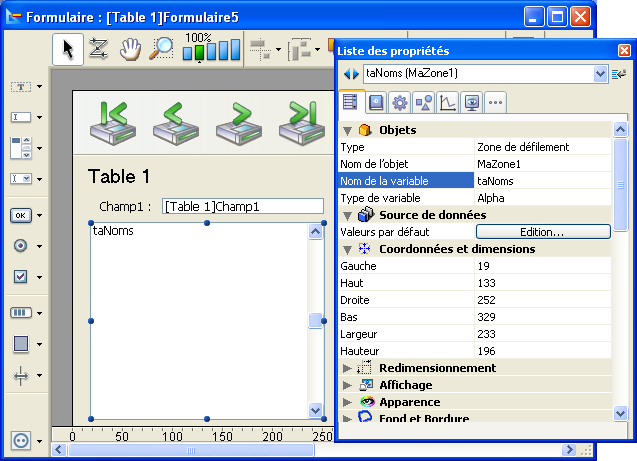Click the Gauche value field
This screenshot has width=637, height=461.
[542, 266]
